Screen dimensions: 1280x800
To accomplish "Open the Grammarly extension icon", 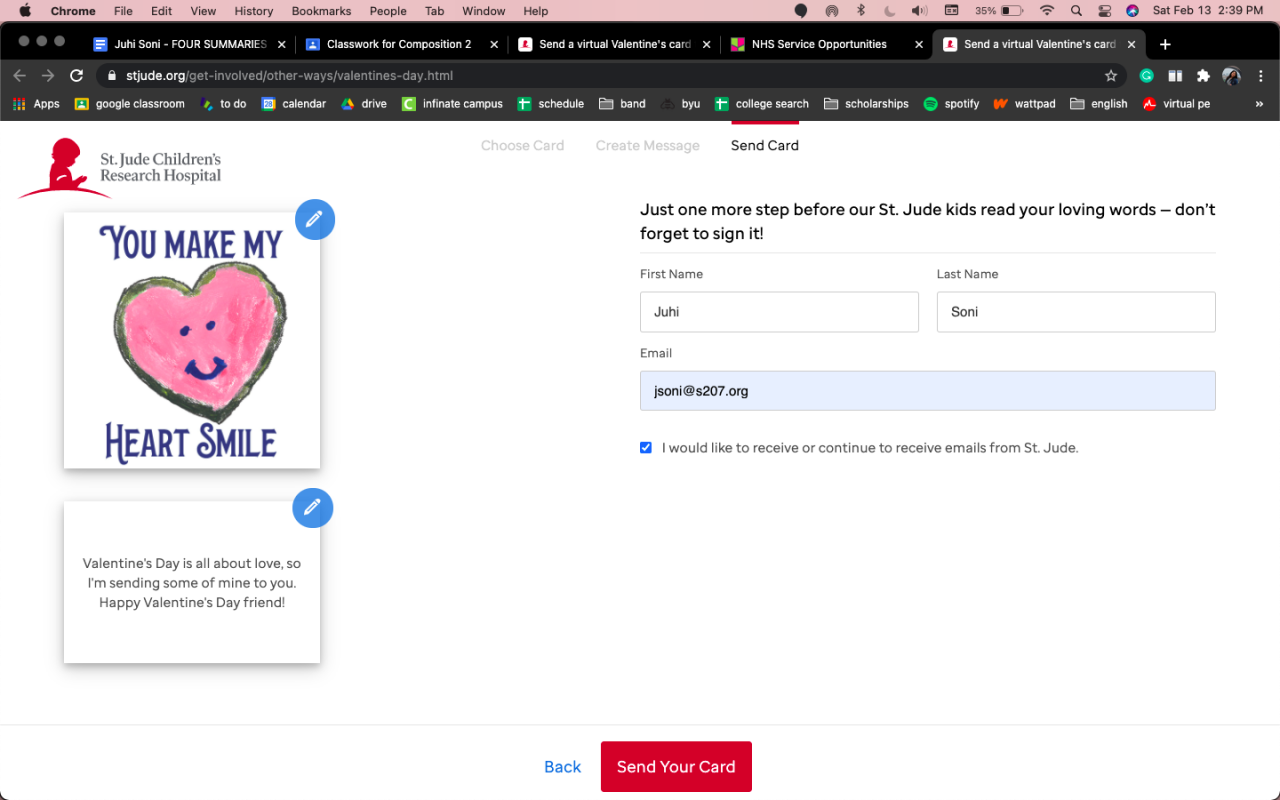I will (x=1147, y=76).
